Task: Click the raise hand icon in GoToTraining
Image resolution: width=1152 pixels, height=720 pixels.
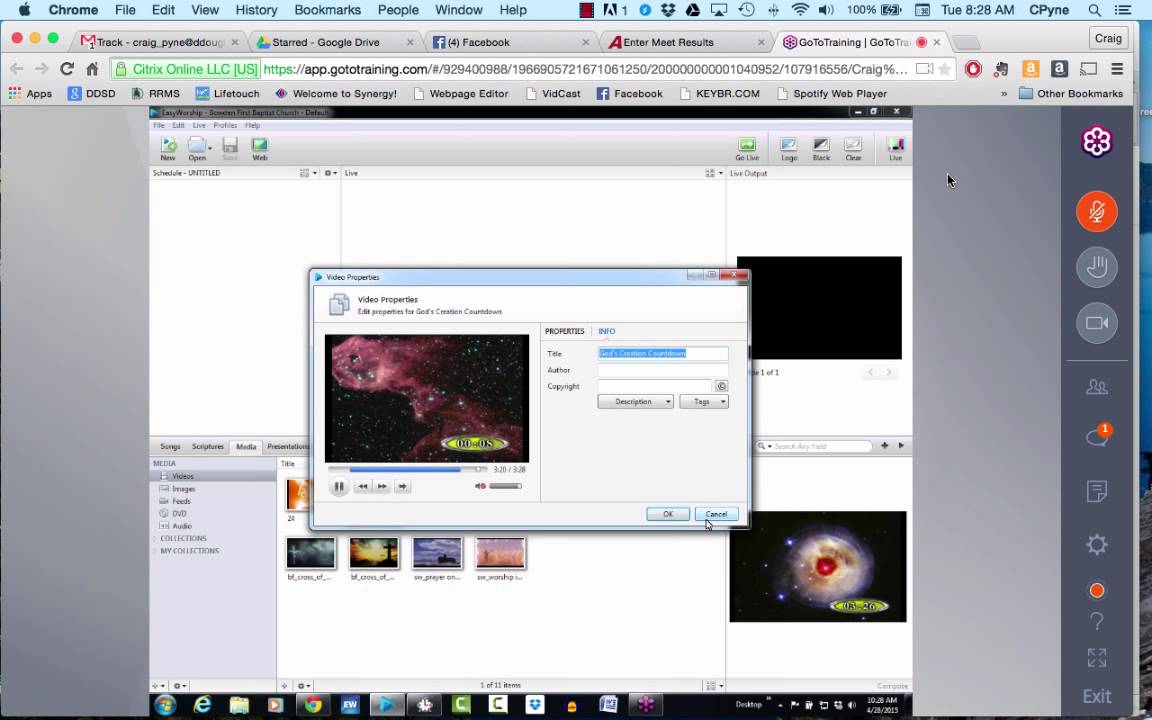Action: (x=1096, y=267)
